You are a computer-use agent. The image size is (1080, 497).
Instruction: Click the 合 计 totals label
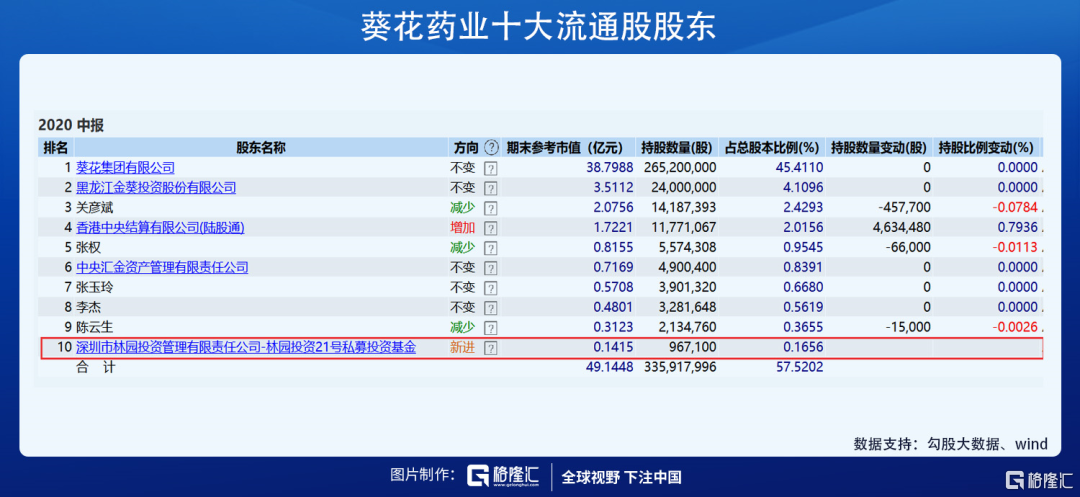coord(95,368)
